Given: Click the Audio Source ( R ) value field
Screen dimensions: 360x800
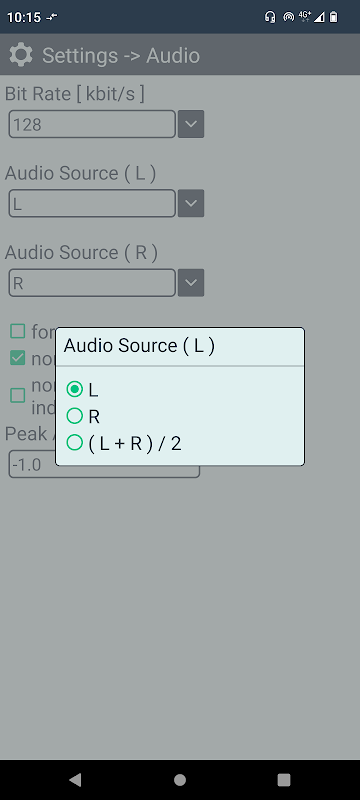Looking at the screenshot, I should 92,283.
